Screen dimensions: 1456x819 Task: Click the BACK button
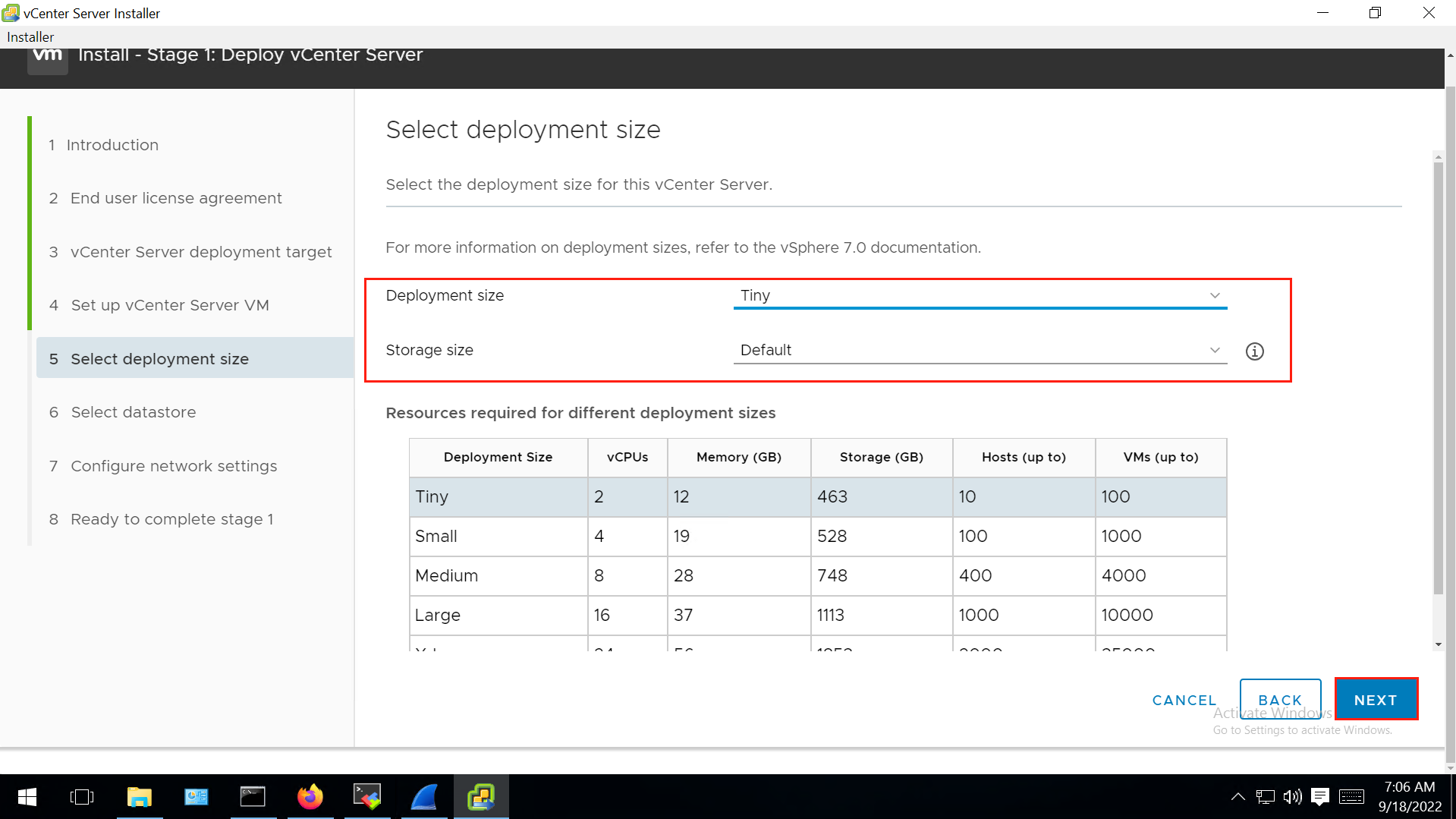point(1280,700)
